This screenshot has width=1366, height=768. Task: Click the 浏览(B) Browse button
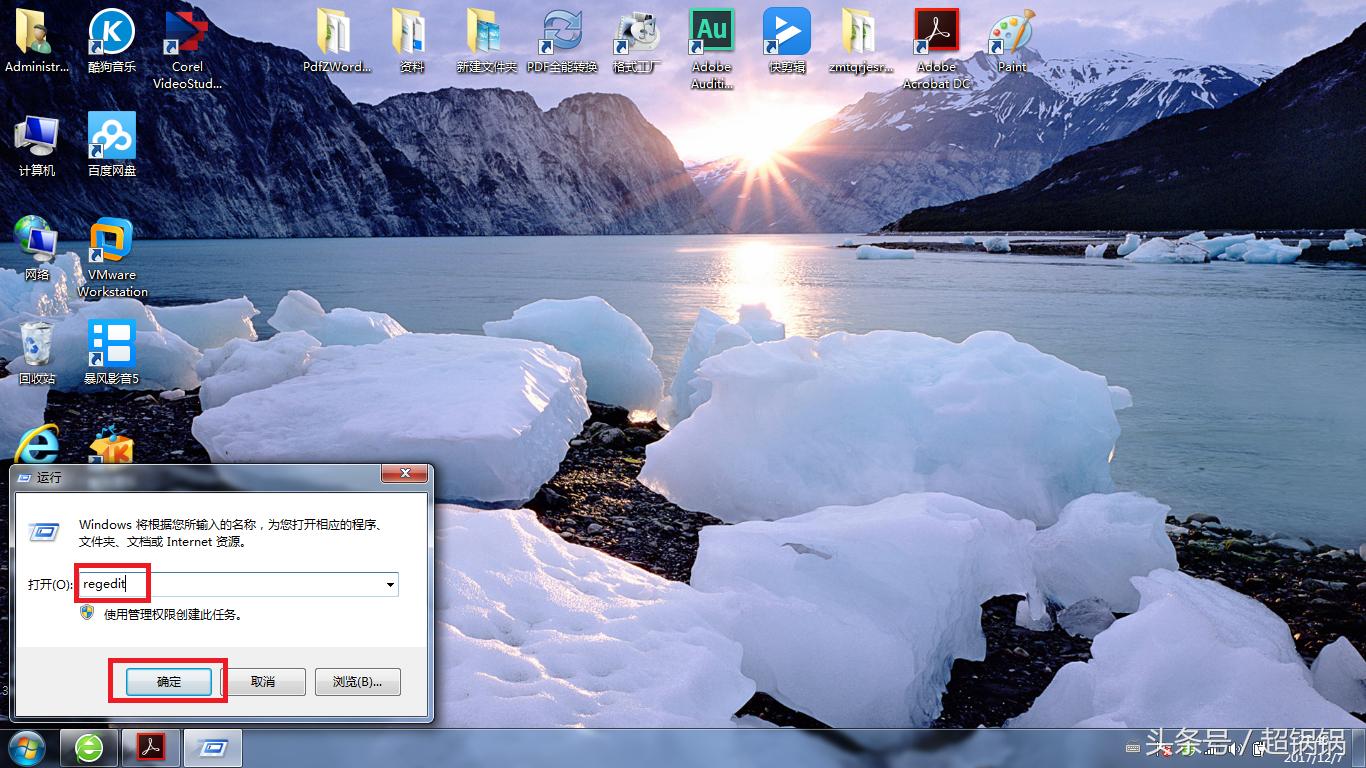pyautogui.click(x=357, y=681)
